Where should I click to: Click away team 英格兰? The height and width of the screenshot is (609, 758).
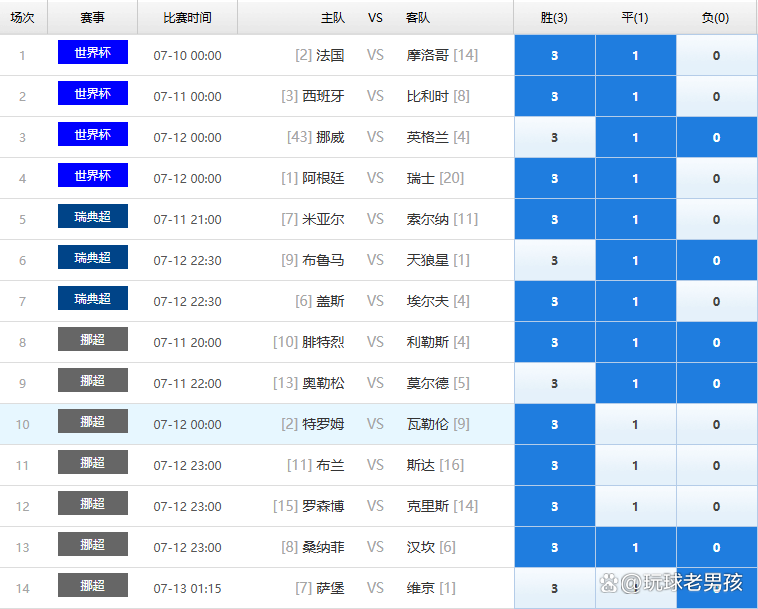(428, 137)
